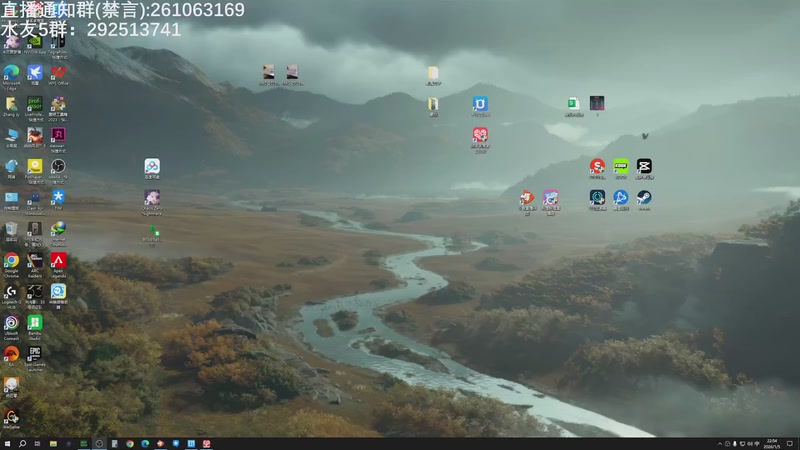Open taskbar Search
The width and height of the screenshot is (800, 450).
coord(22,444)
